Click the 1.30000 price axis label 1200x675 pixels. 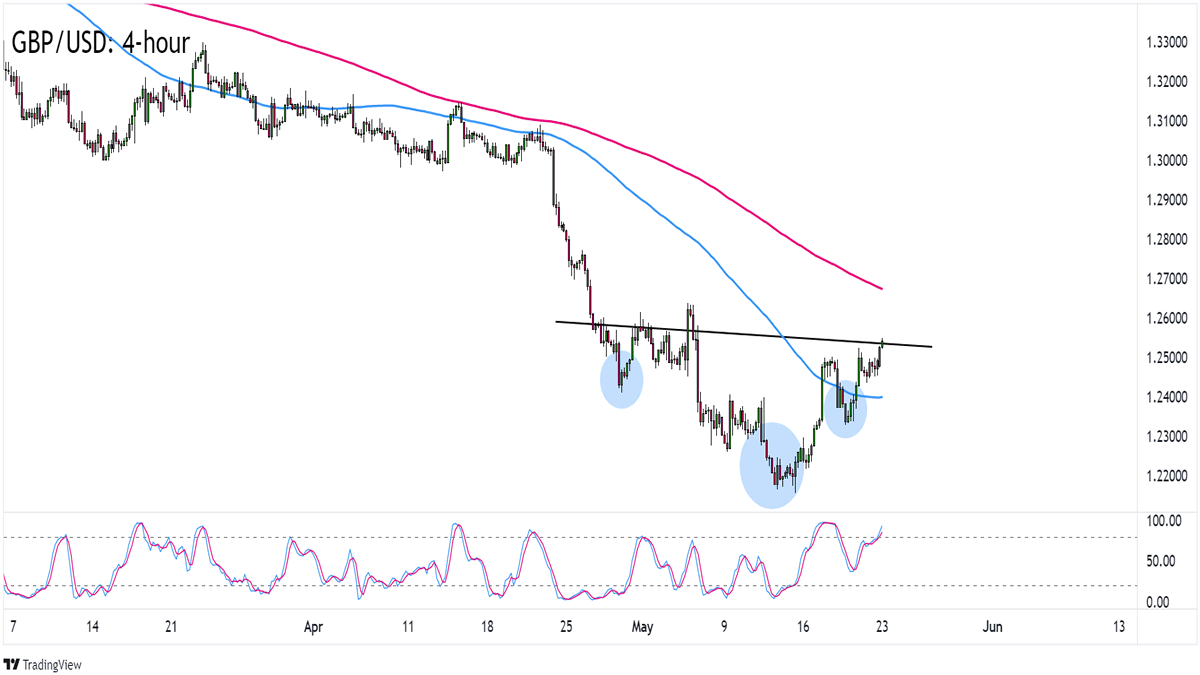[x=1168, y=161]
